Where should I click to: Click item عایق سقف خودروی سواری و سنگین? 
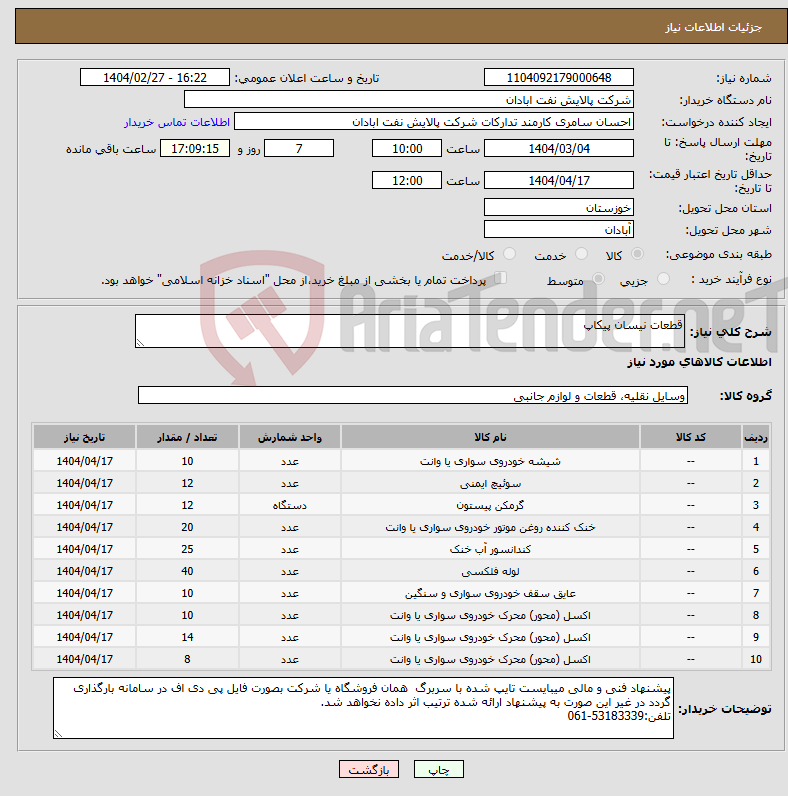[x=490, y=593]
